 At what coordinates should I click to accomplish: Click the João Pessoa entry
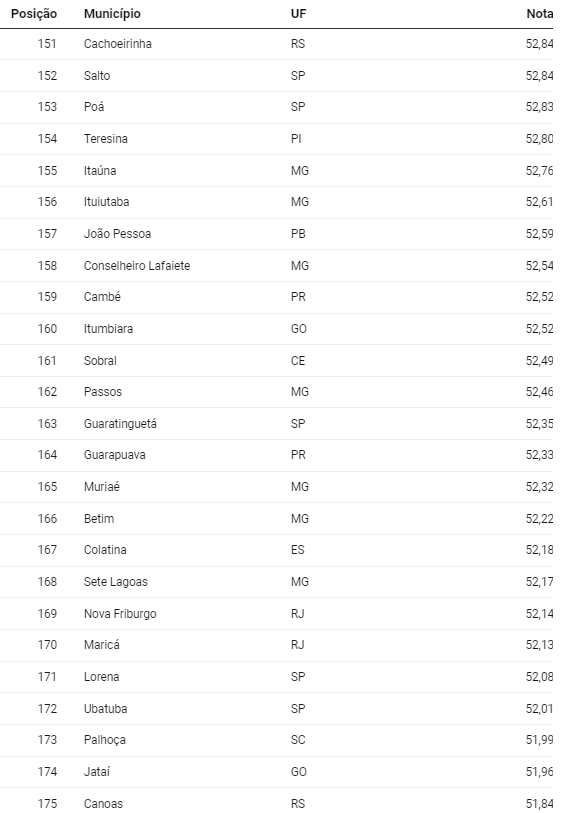[117, 234]
